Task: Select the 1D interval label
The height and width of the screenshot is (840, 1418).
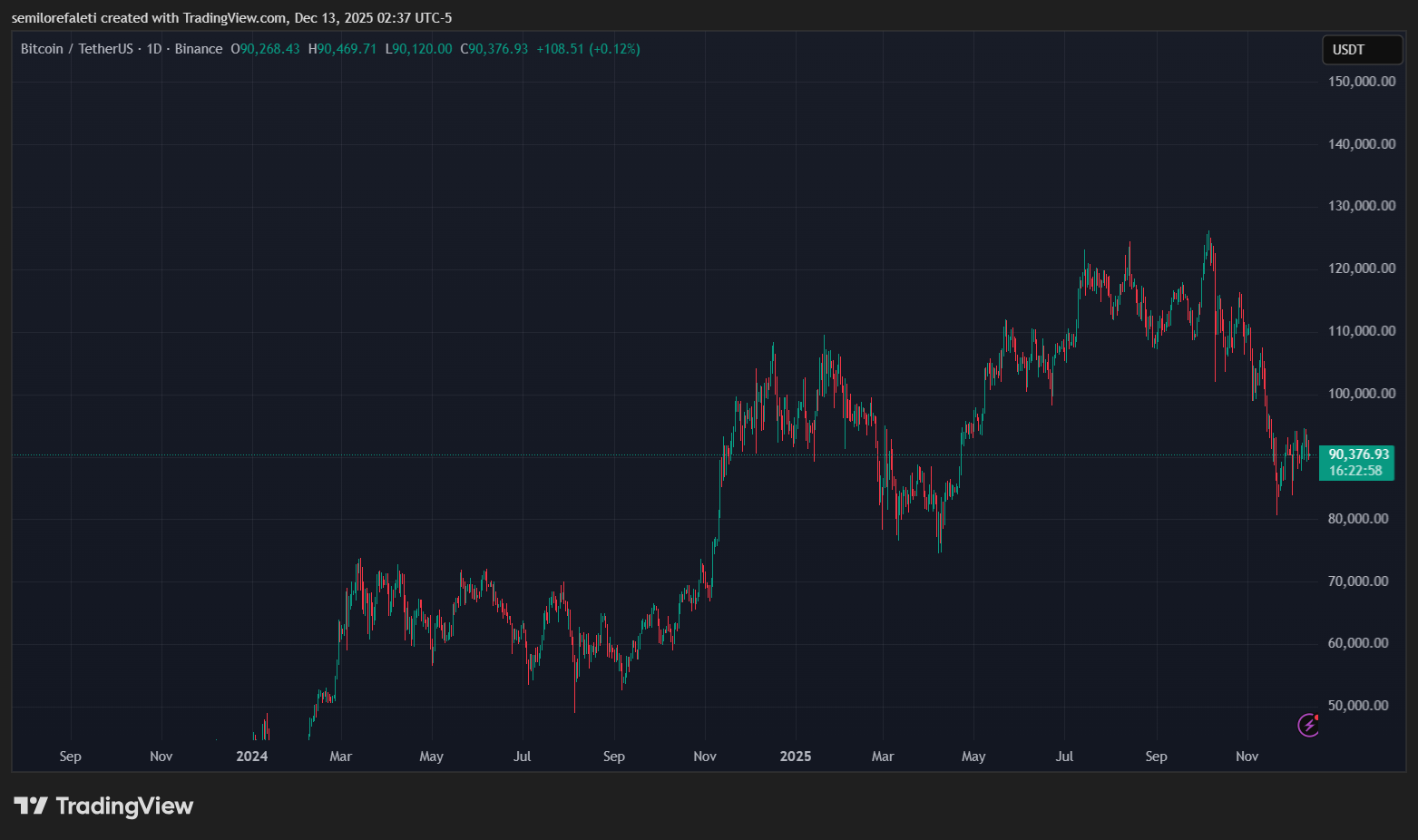Action: (x=154, y=49)
